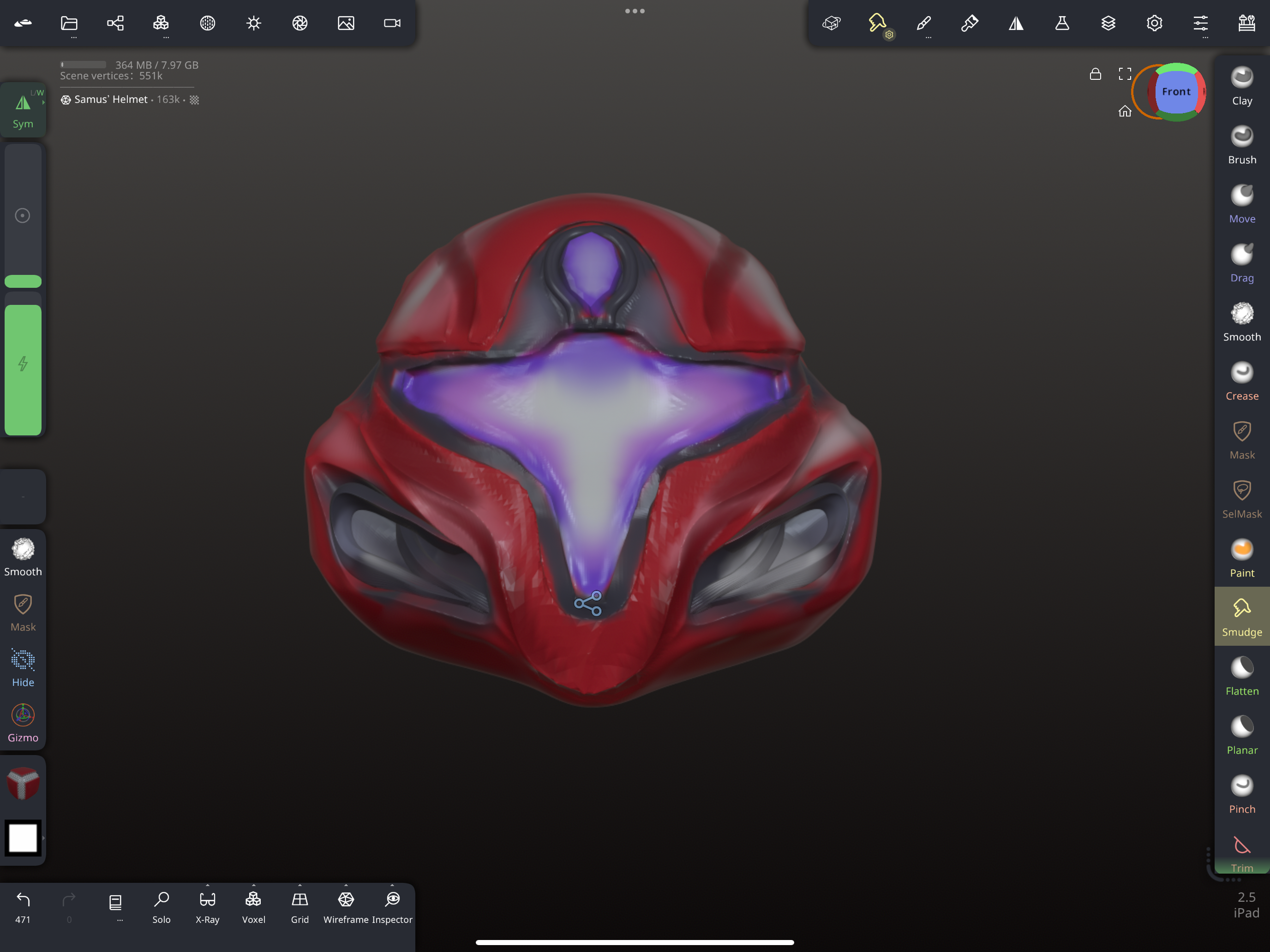
Task: Toggle the Inspector view
Action: coord(392,908)
